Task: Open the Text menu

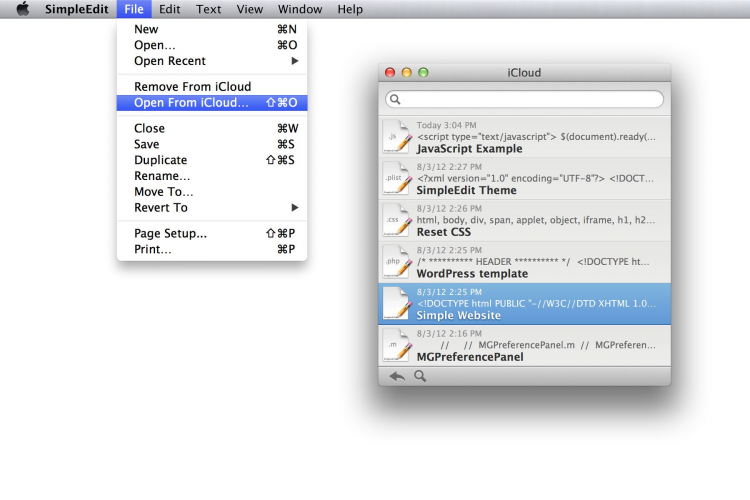Action: click(209, 9)
